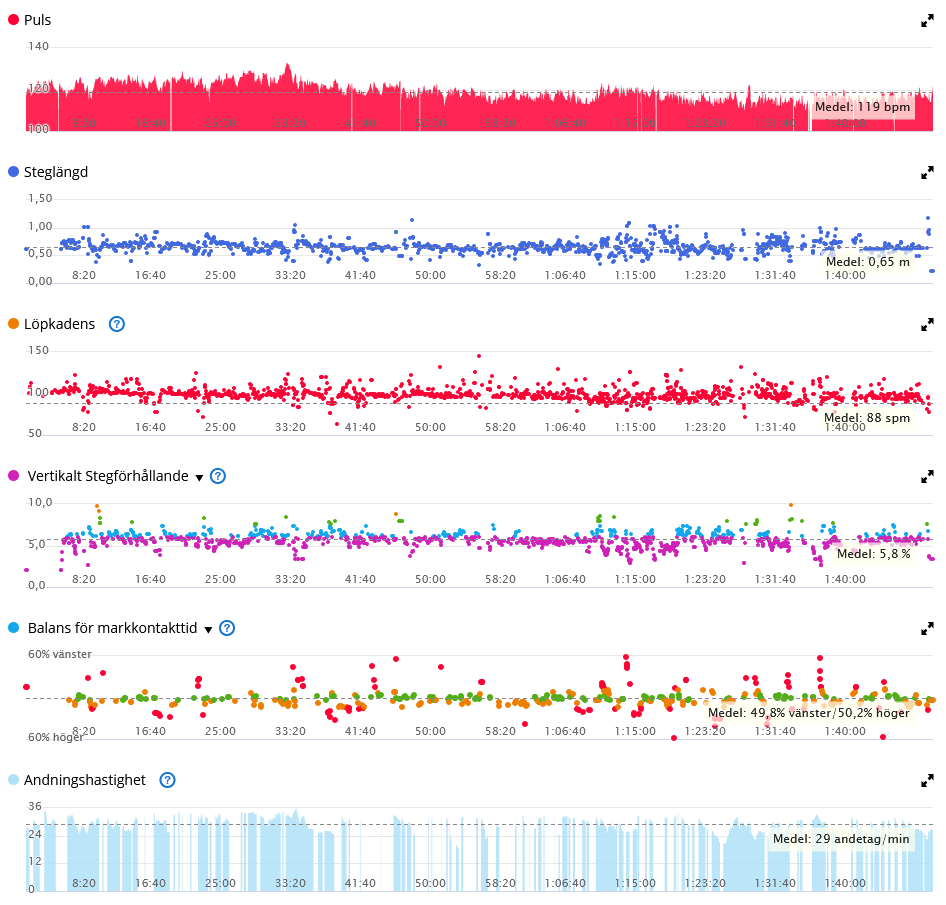Click the Andningshastighet chart title
This screenshot has width=946, height=905.
(84, 781)
